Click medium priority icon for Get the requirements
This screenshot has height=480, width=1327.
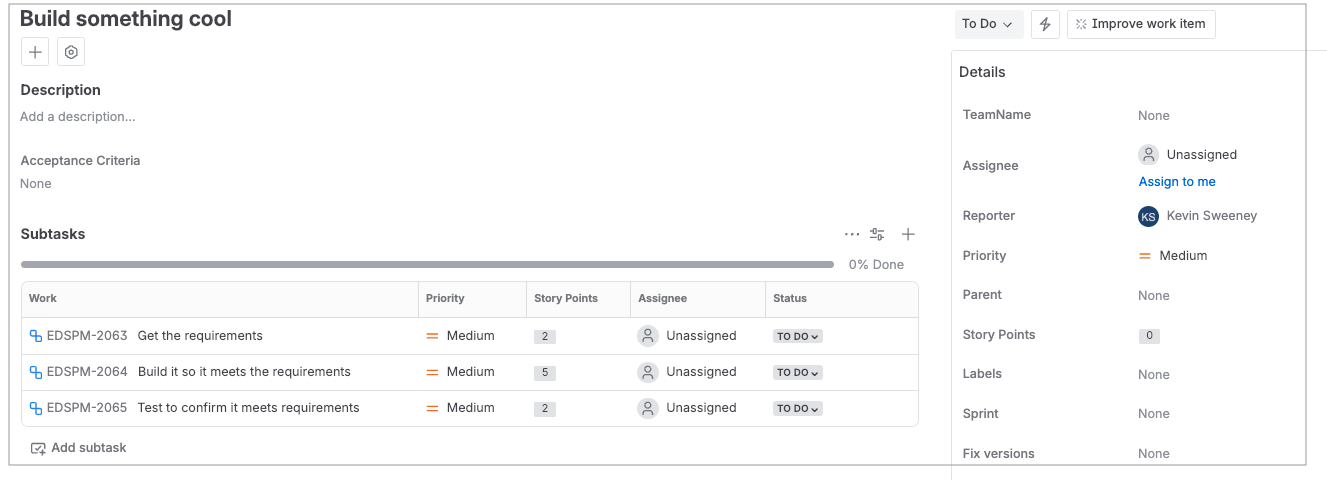(x=433, y=336)
